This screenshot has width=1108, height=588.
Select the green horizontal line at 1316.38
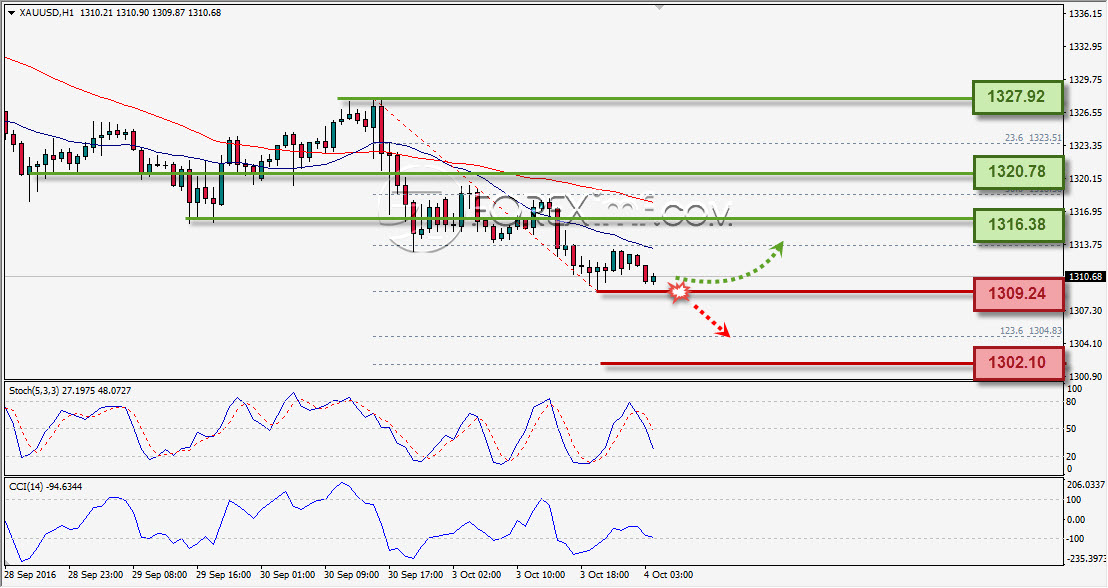click(579, 218)
